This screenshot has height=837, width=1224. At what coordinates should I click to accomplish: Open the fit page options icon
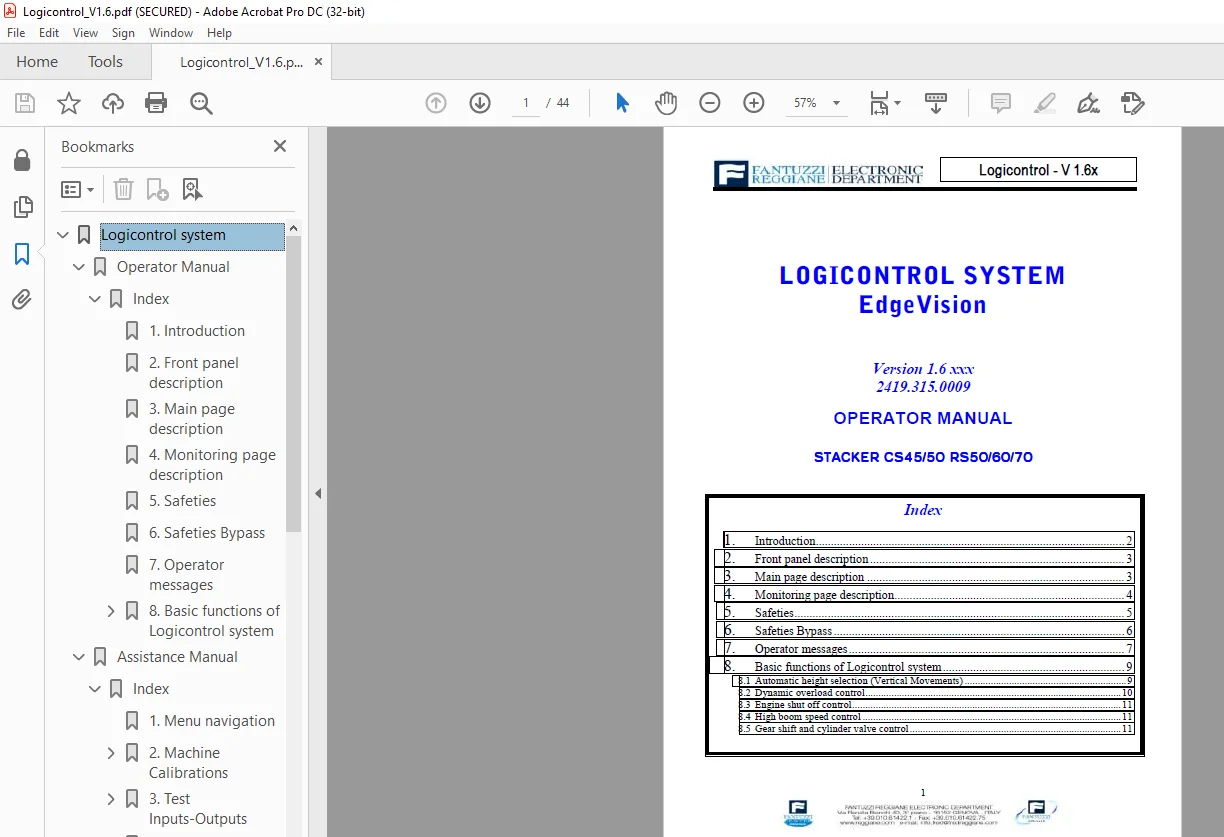[x=884, y=103]
